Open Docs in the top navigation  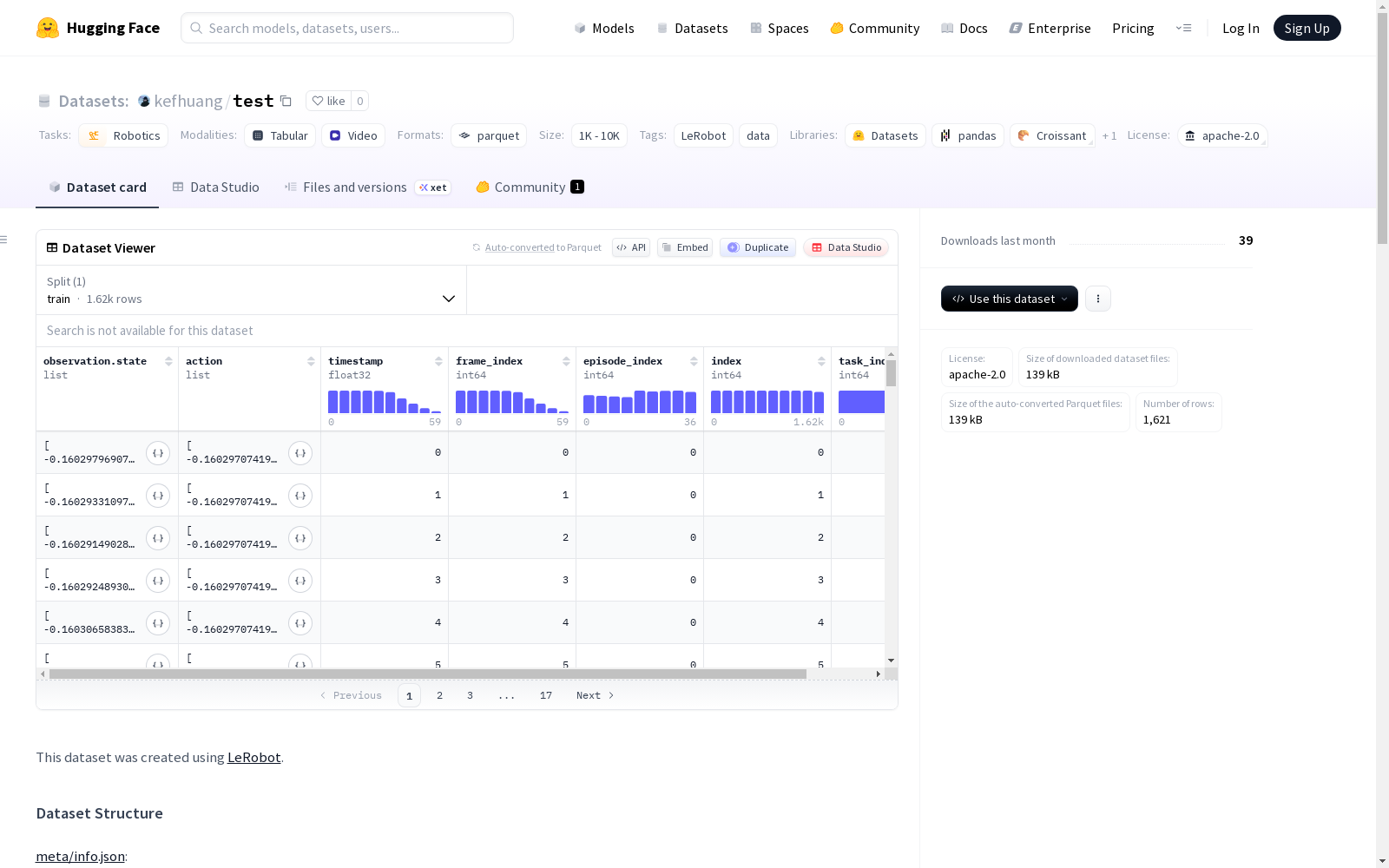click(964, 28)
